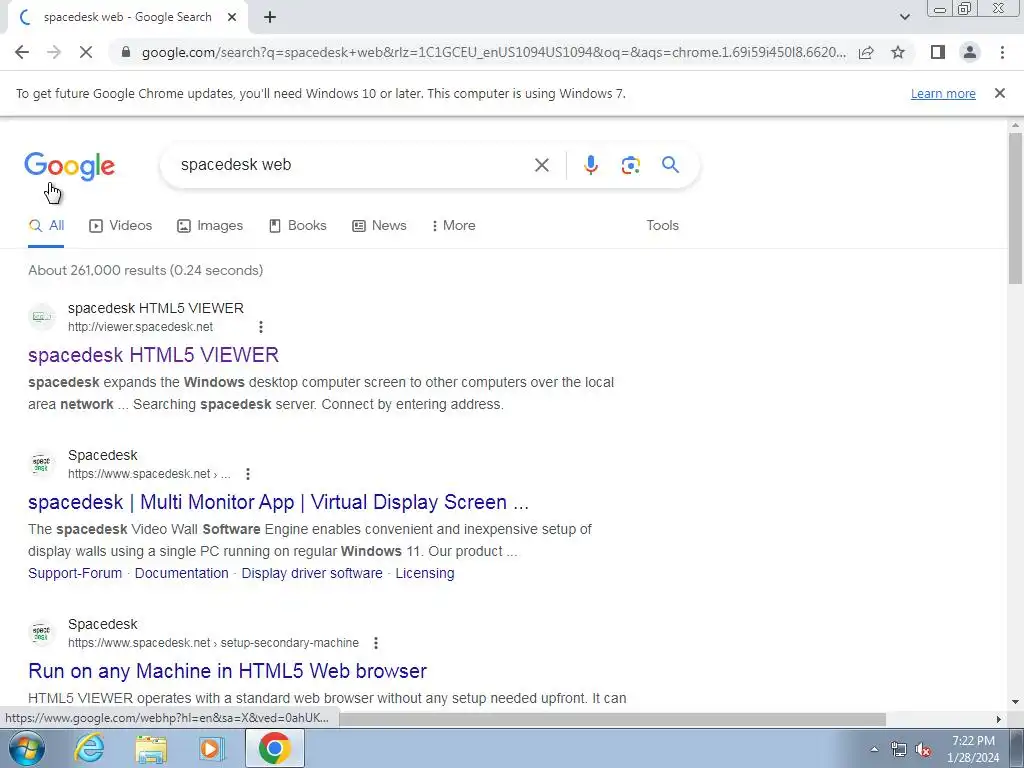The width and height of the screenshot is (1024, 768).
Task: Click the network tray icon
Action: 899,750
